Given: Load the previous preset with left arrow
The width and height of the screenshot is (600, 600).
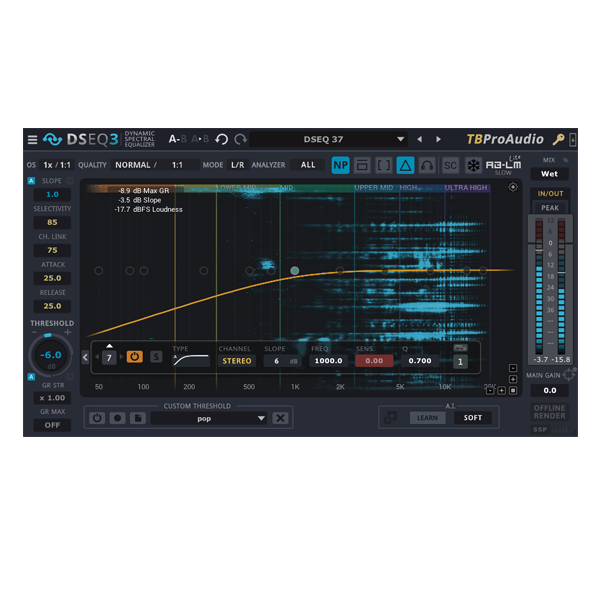Looking at the screenshot, I should 420,139.
